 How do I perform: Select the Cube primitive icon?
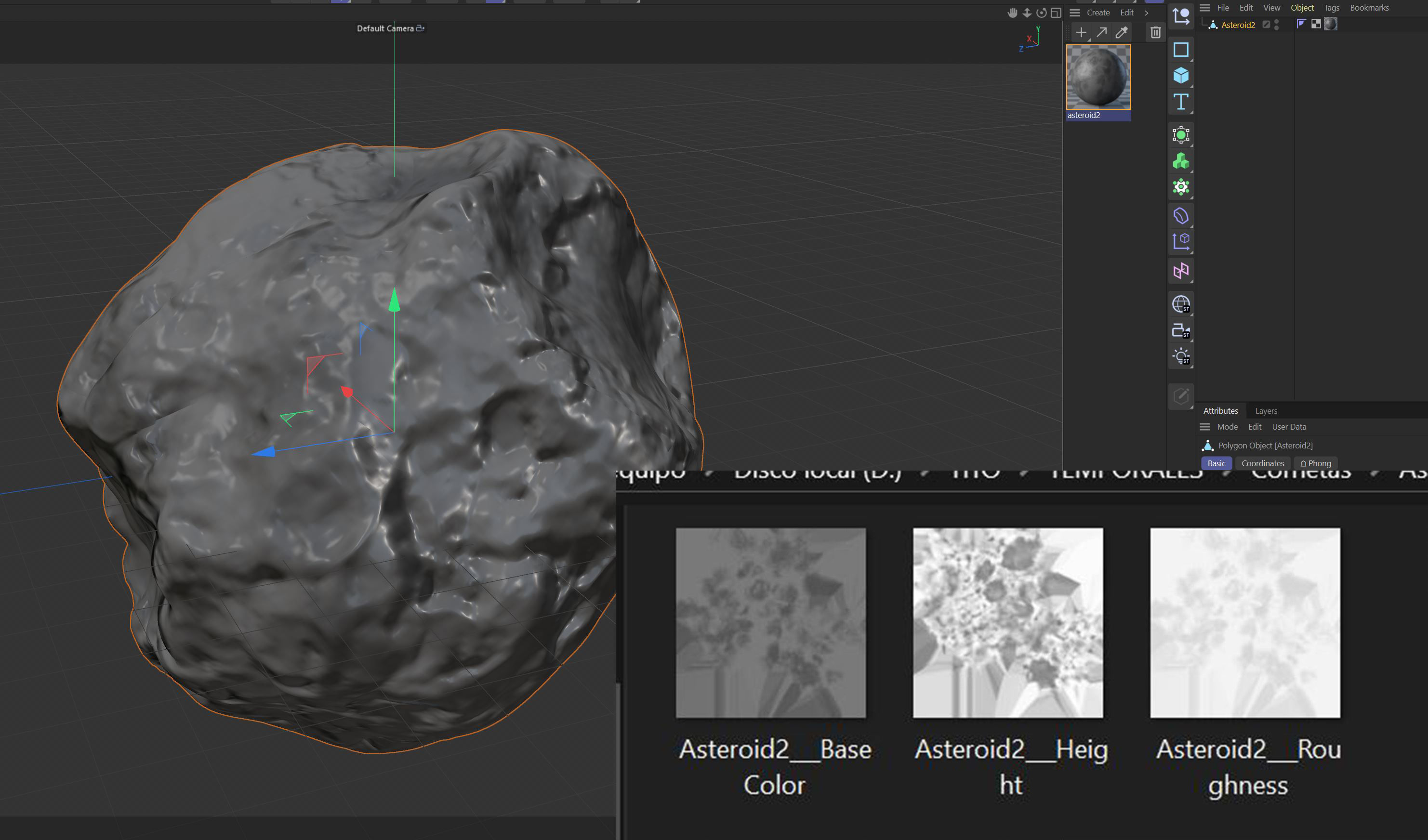1181,75
